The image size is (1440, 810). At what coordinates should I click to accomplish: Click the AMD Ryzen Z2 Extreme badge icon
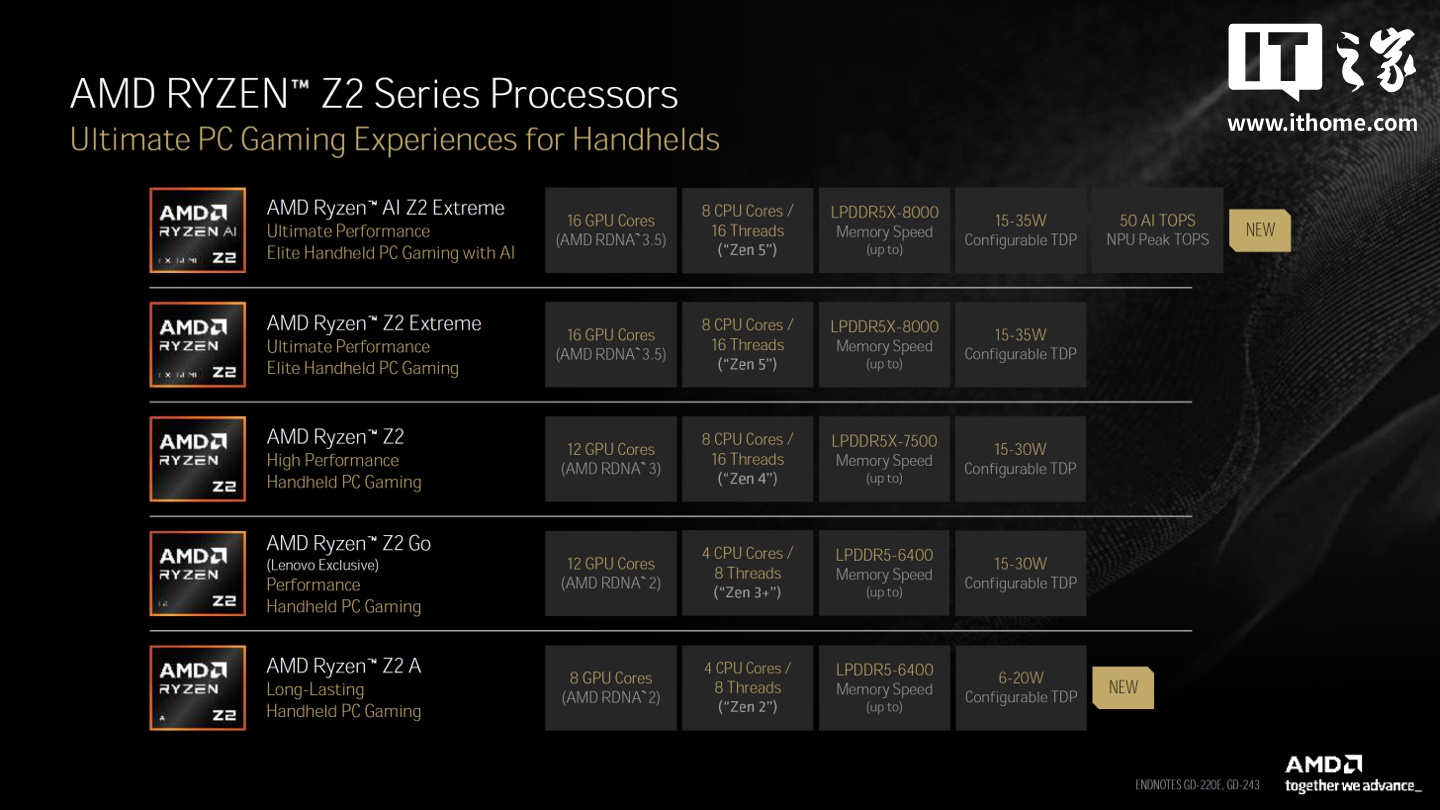[198, 345]
